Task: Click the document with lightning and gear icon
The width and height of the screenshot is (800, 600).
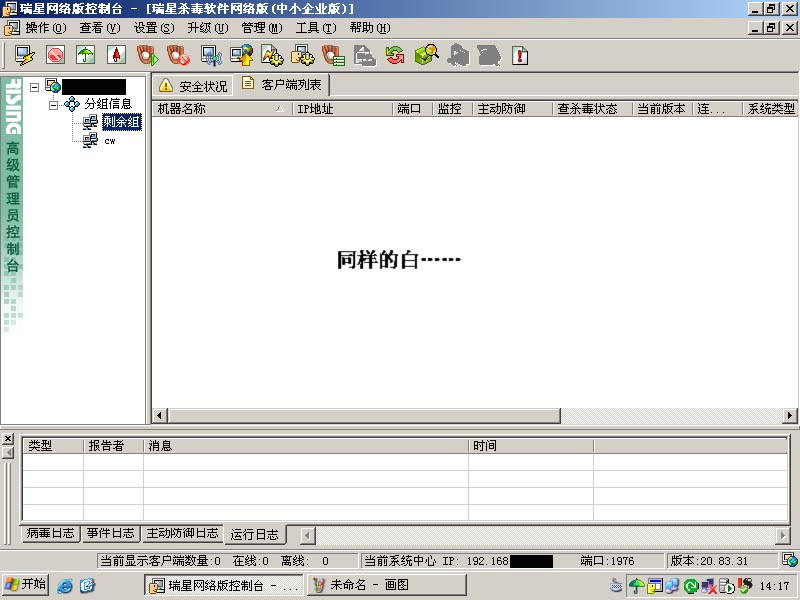Action: 272,55
